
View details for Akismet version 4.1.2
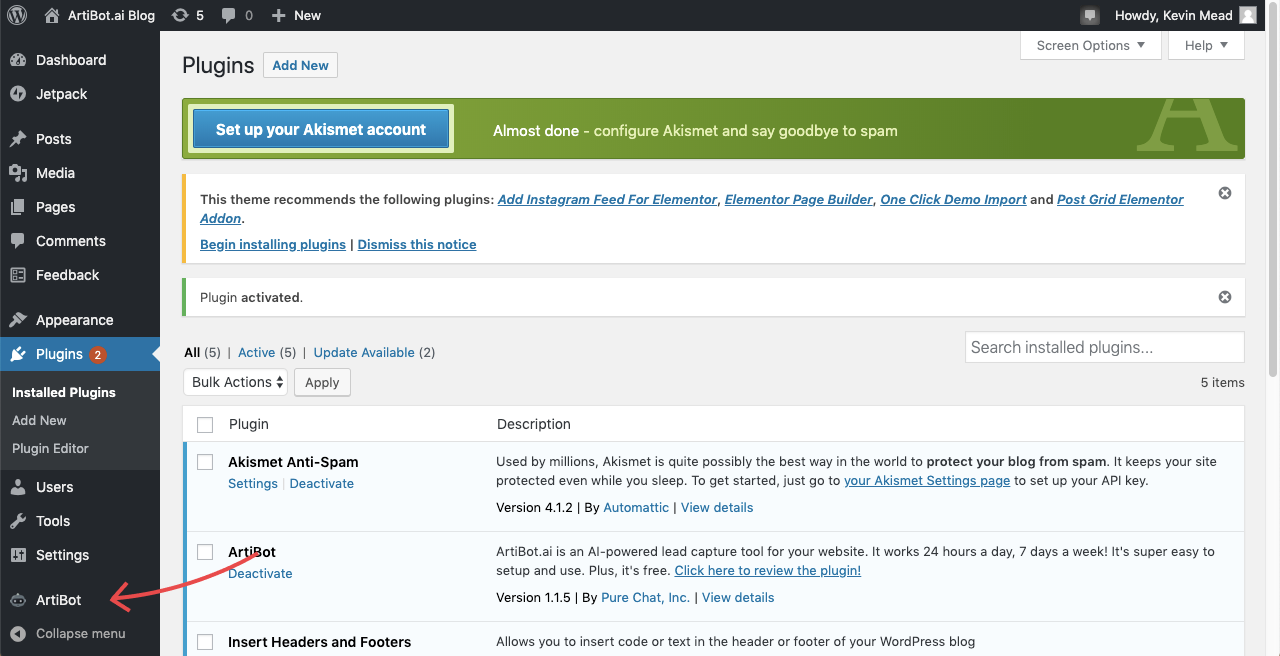click(717, 507)
